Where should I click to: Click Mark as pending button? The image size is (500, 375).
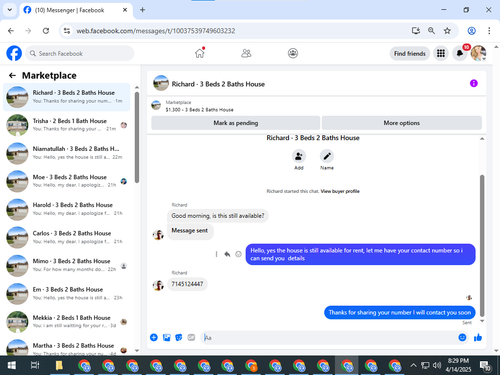point(236,123)
